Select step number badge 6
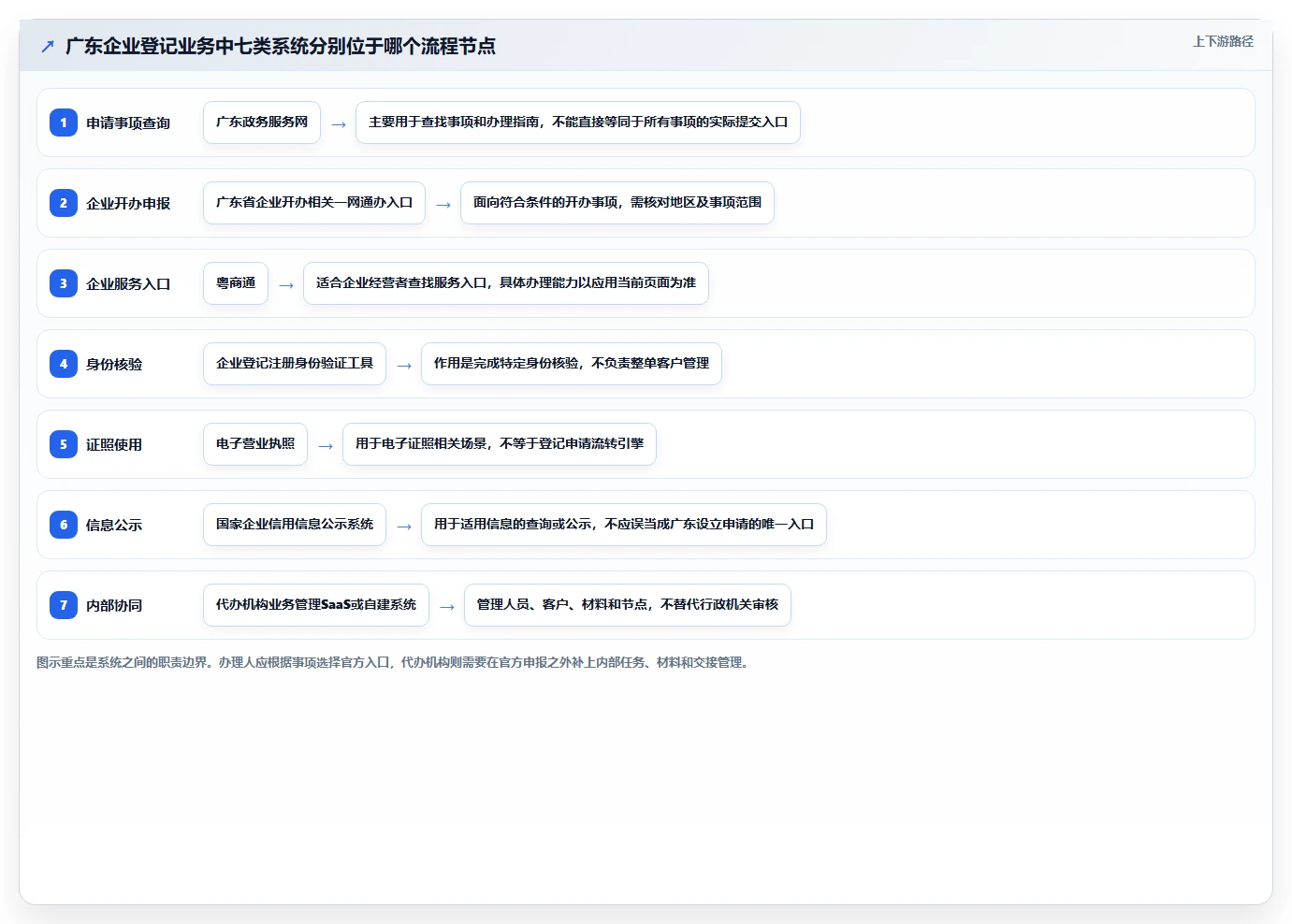 tap(64, 525)
